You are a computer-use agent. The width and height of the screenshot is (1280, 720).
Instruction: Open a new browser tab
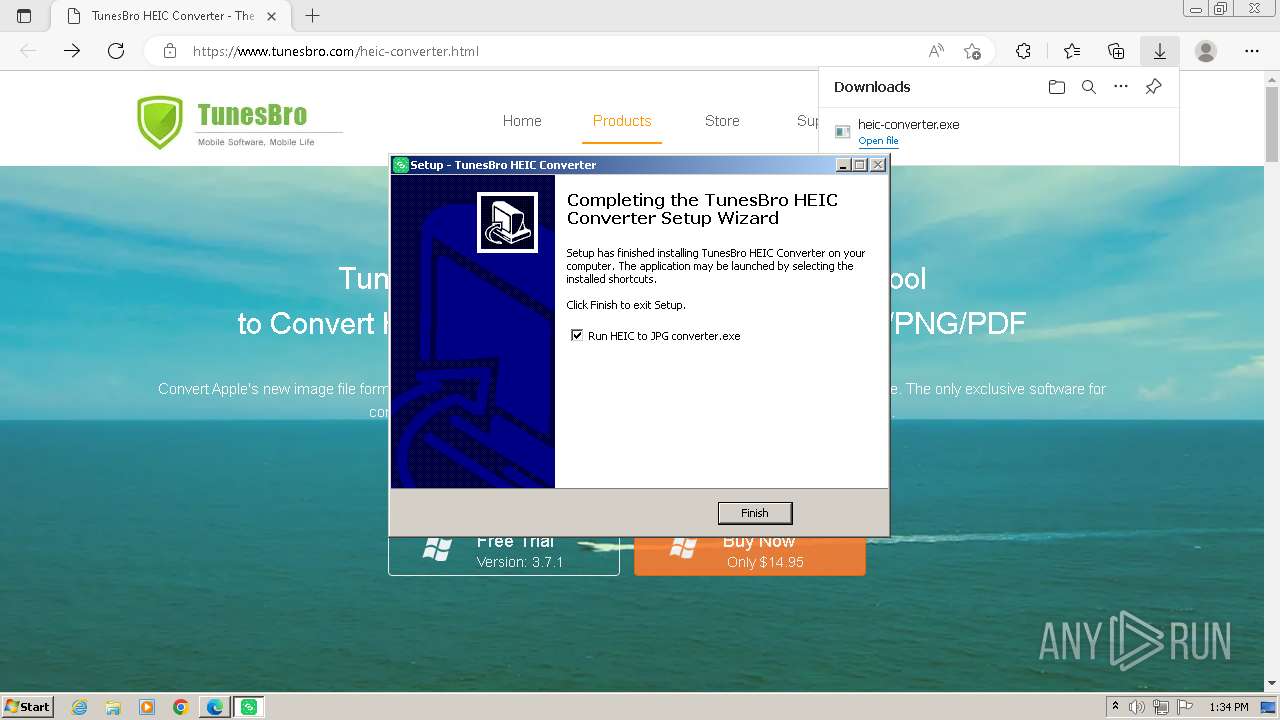click(312, 16)
